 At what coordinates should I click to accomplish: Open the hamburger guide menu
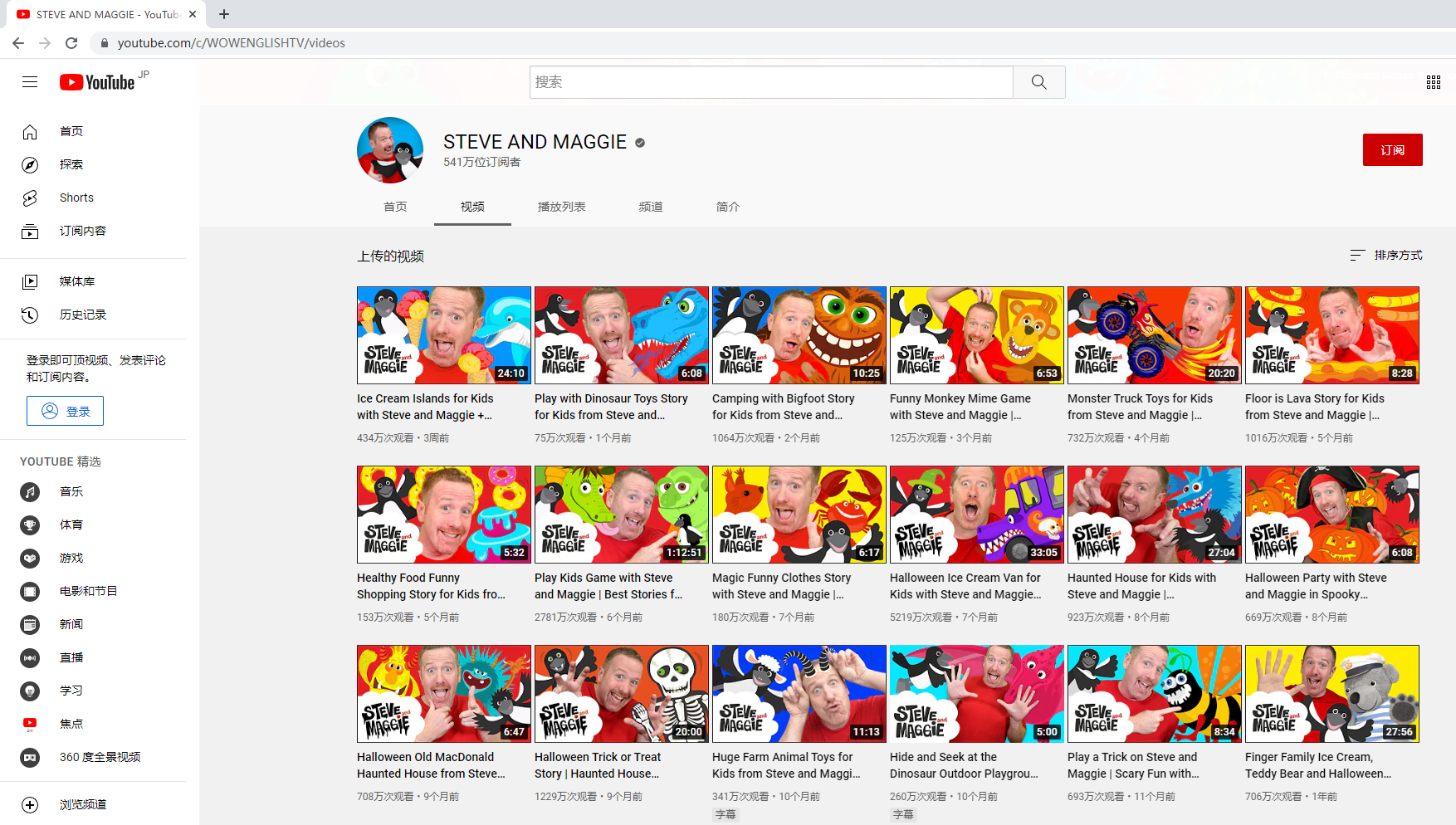point(30,81)
